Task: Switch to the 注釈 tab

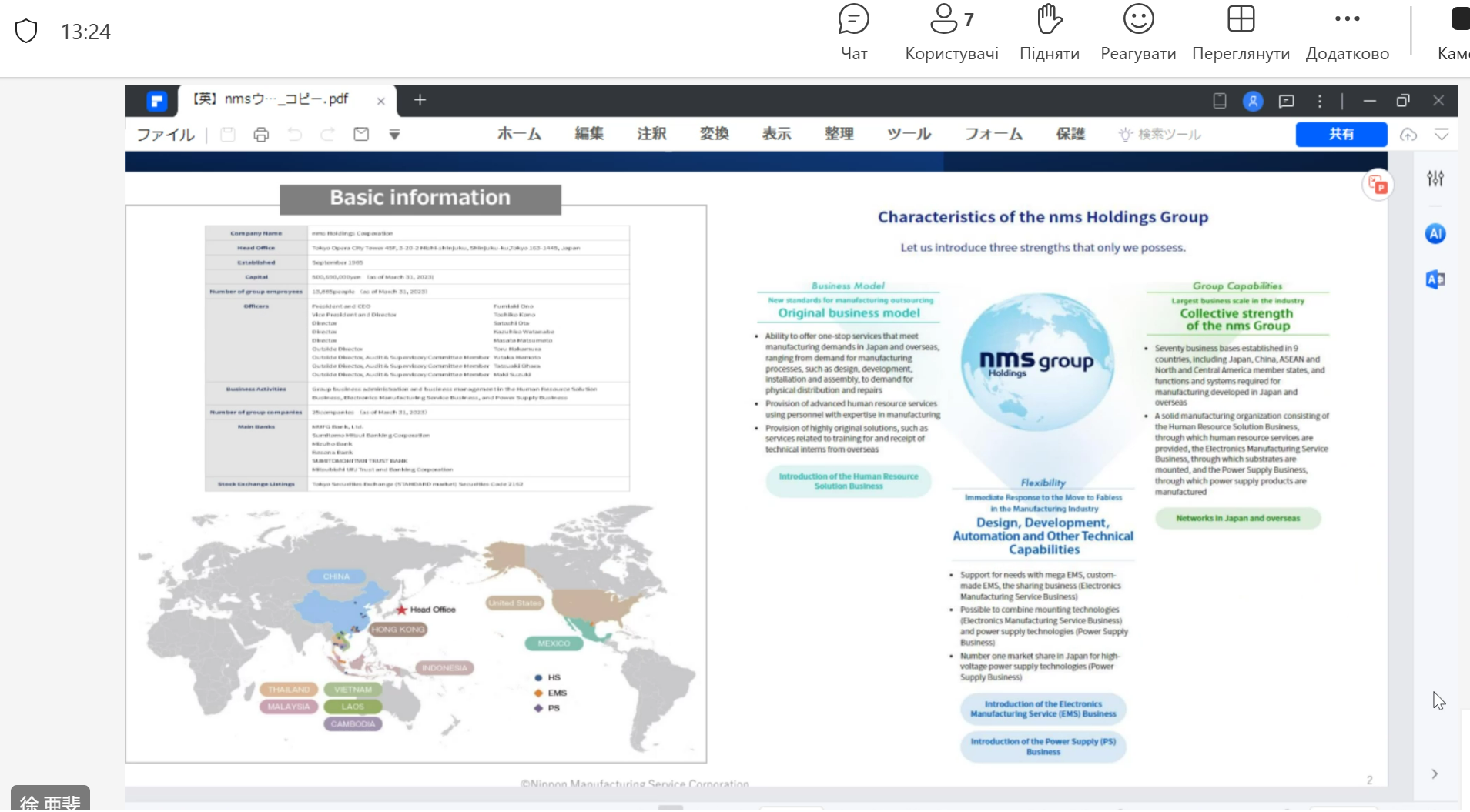Action: [x=651, y=134]
